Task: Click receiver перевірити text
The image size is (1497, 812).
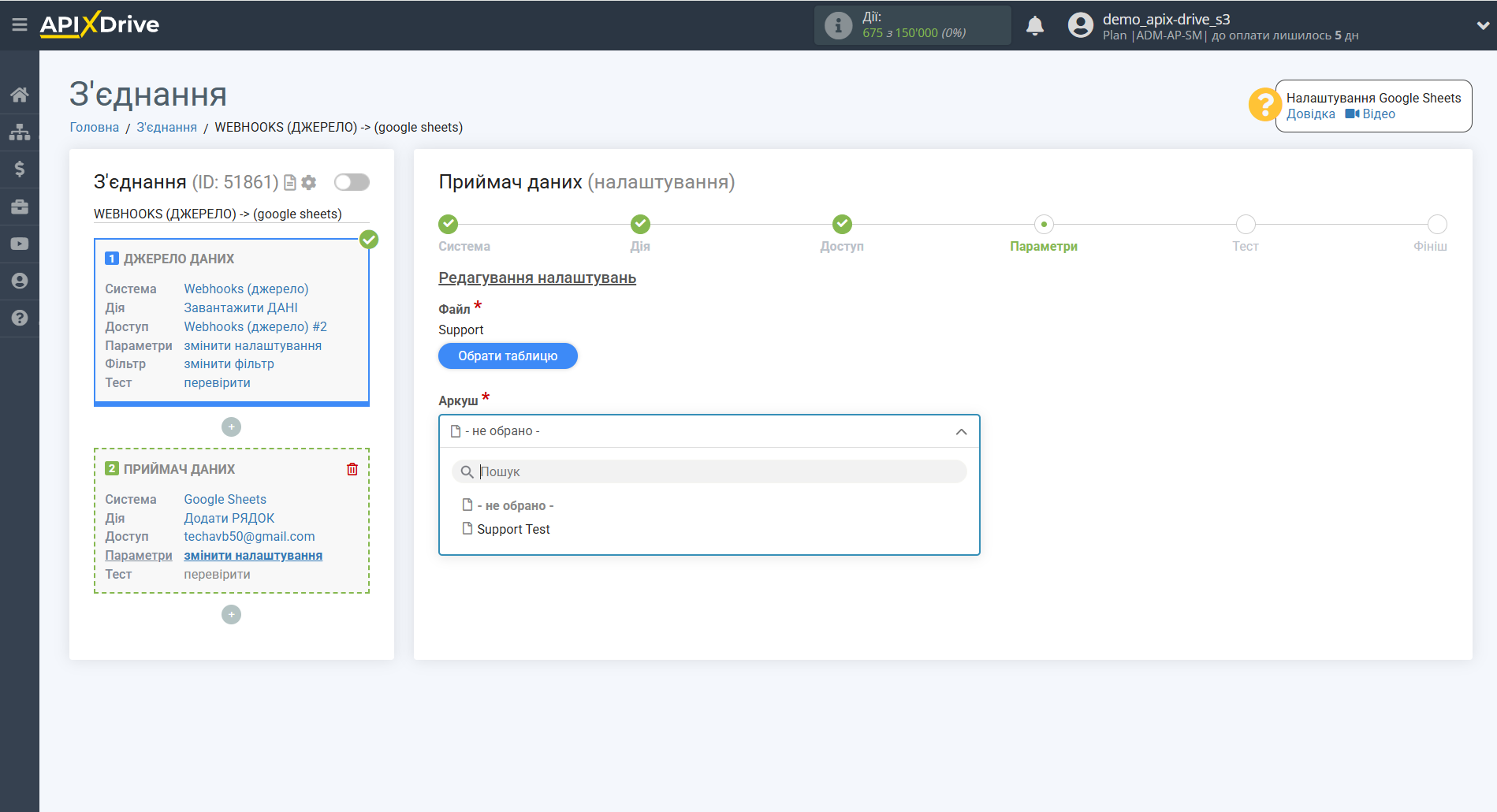Action: pyautogui.click(x=217, y=574)
